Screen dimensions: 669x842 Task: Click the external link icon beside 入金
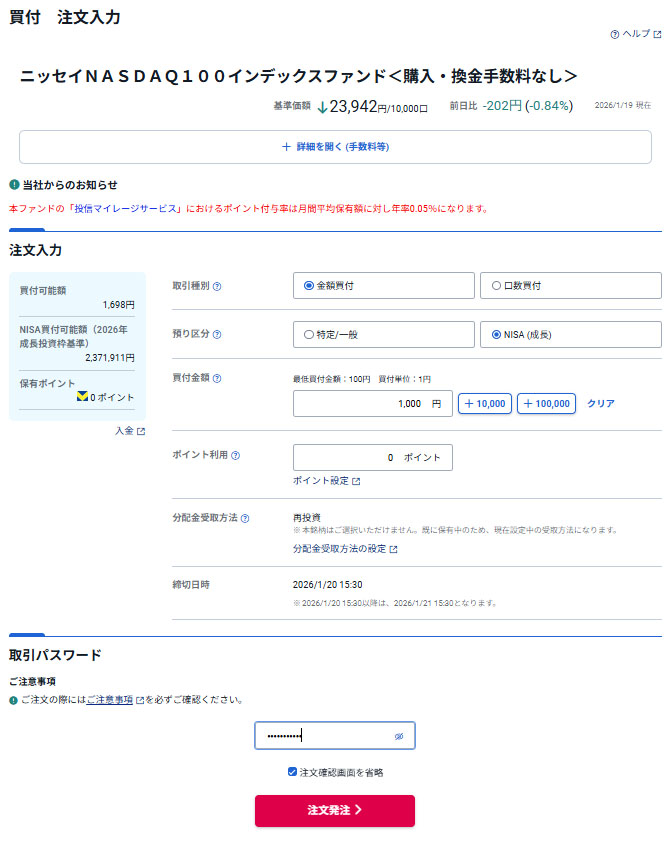(141, 431)
